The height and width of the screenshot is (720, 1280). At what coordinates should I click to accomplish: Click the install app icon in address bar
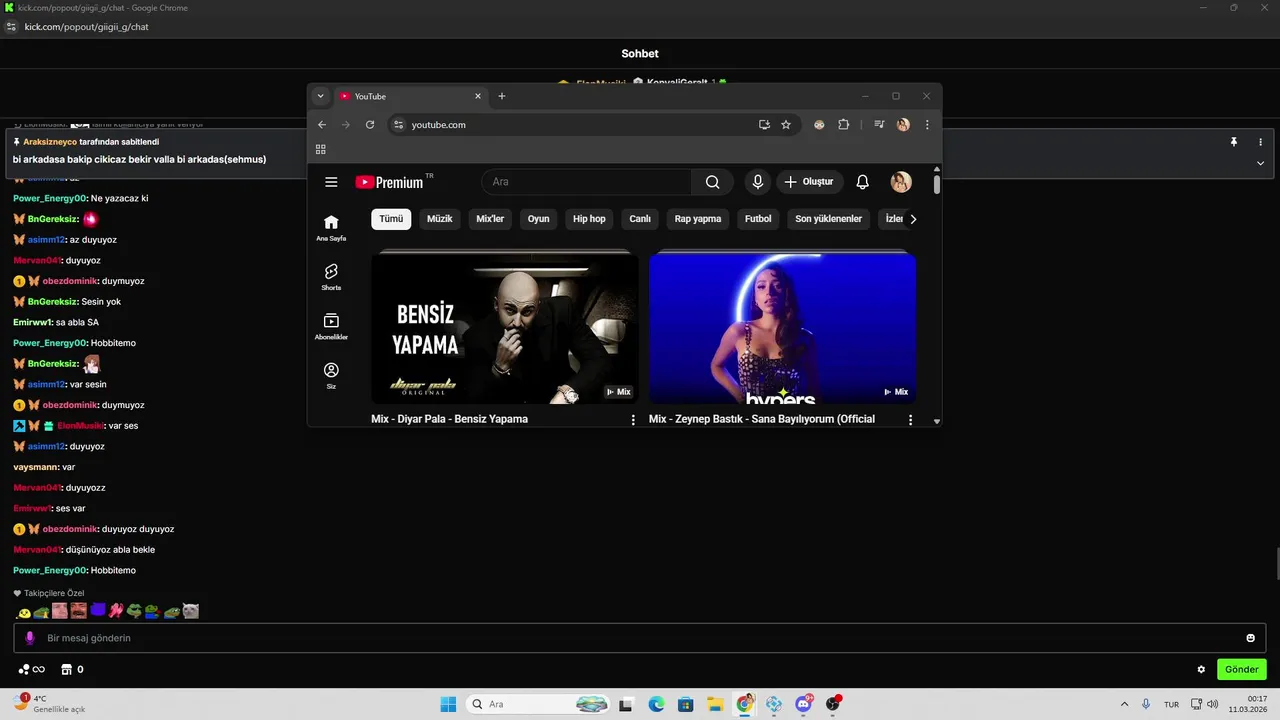tap(764, 125)
